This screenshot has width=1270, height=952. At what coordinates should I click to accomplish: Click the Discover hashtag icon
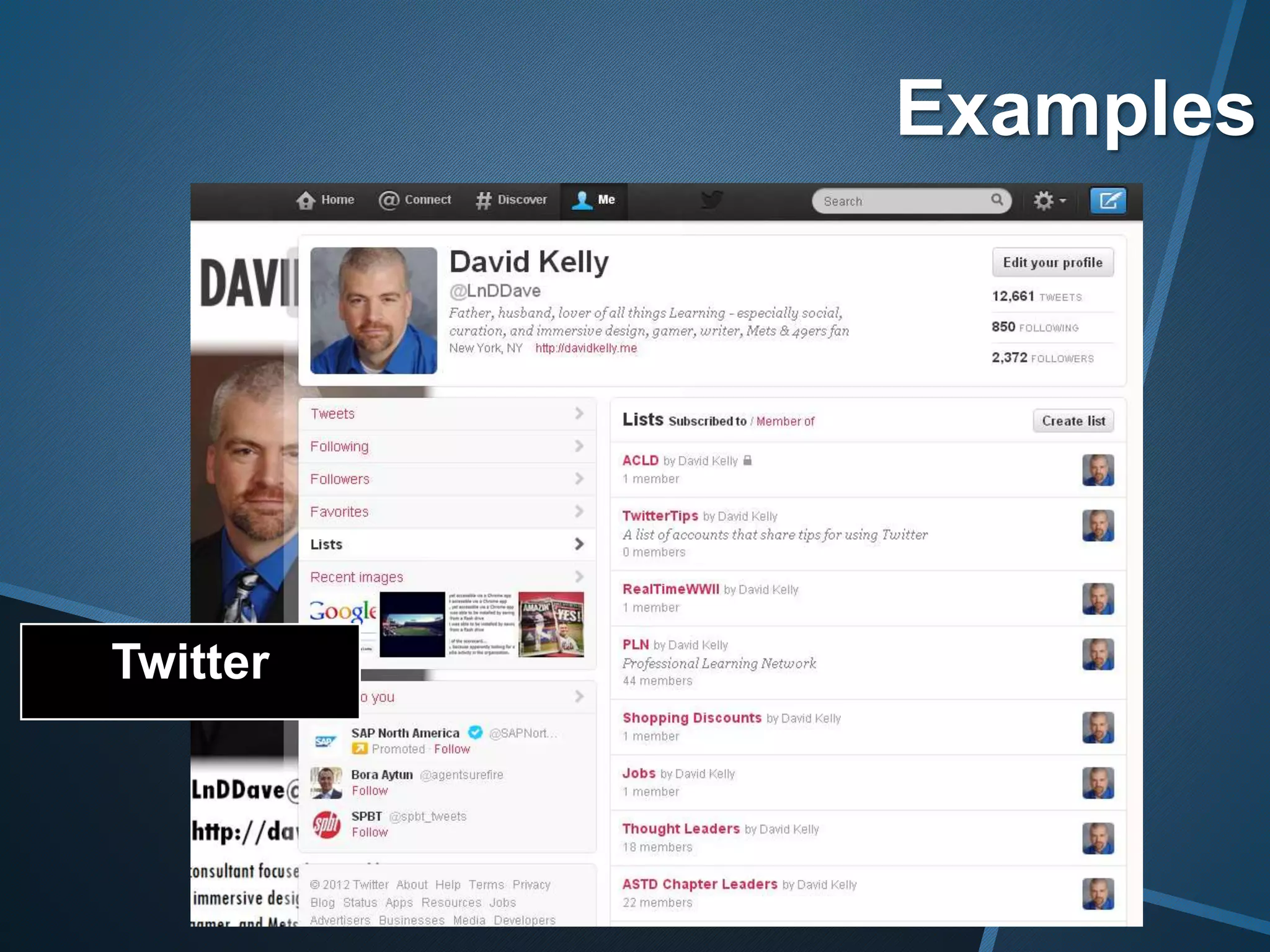click(483, 200)
